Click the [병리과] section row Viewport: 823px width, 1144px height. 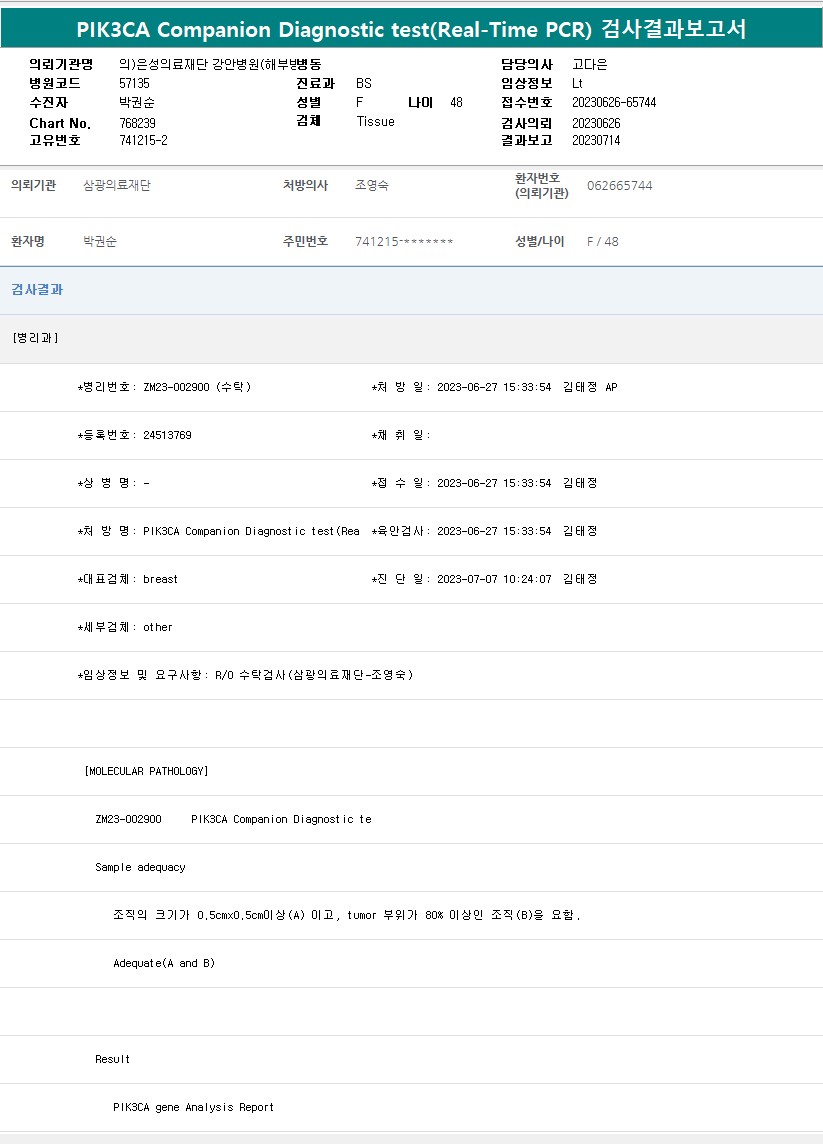pos(35,338)
